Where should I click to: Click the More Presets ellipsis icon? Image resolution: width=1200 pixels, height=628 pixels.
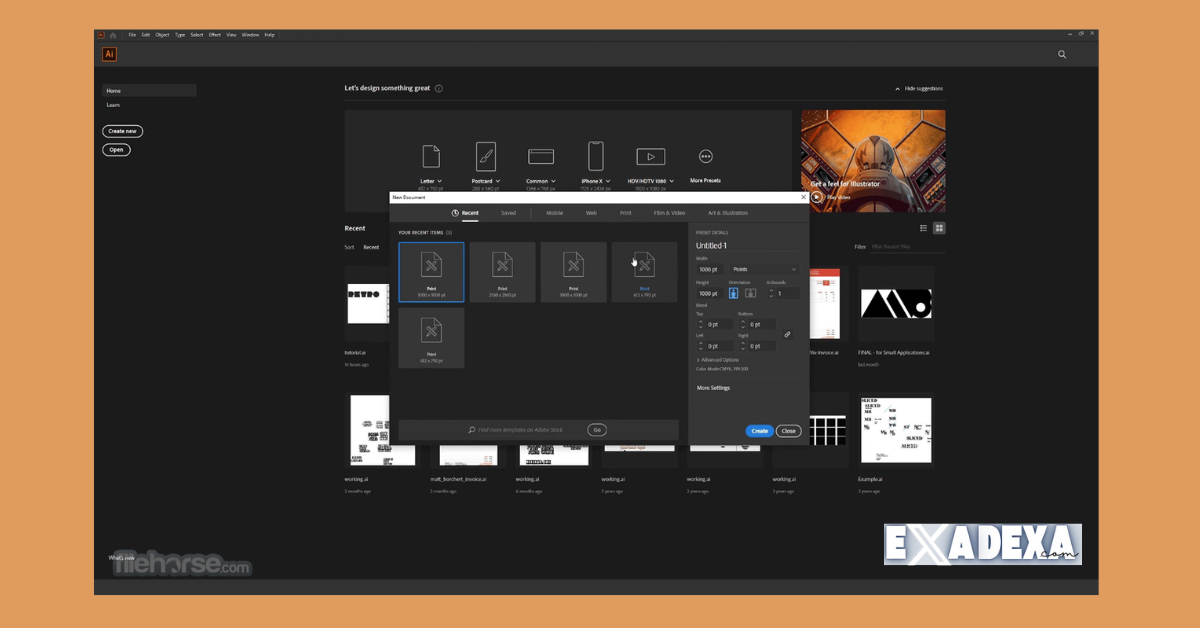pos(705,157)
